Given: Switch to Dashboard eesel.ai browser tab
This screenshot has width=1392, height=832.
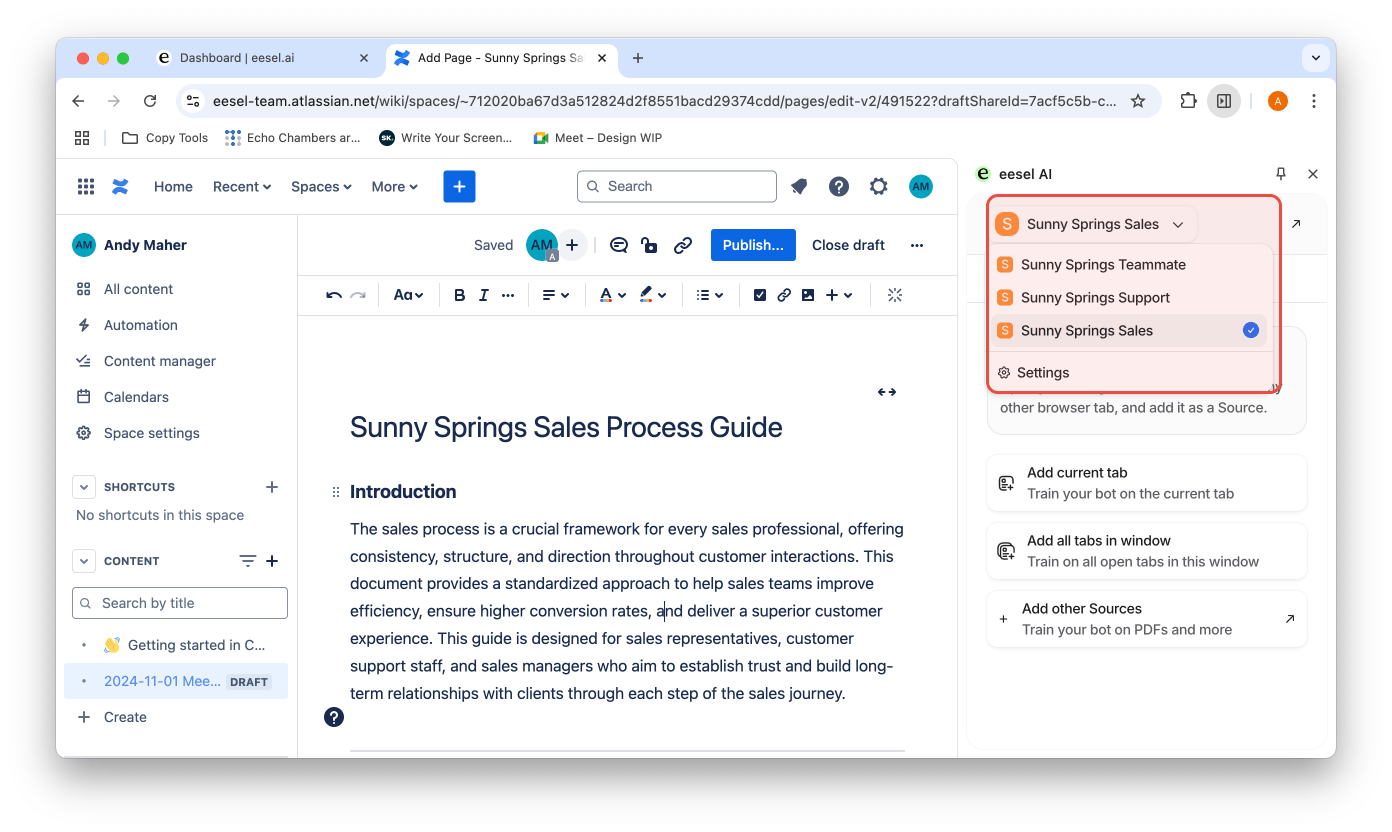Looking at the screenshot, I should pyautogui.click(x=260, y=58).
